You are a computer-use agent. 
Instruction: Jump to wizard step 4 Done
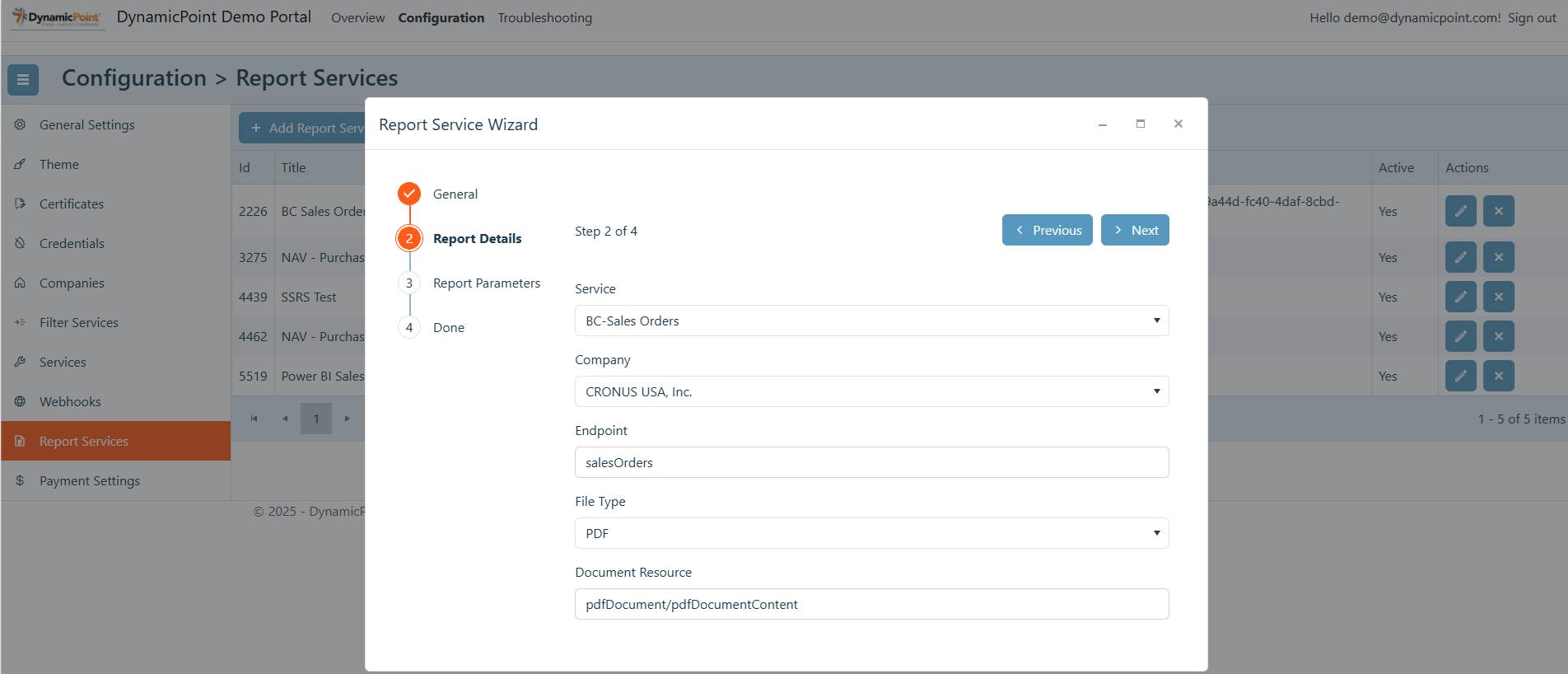tap(432, 327)
